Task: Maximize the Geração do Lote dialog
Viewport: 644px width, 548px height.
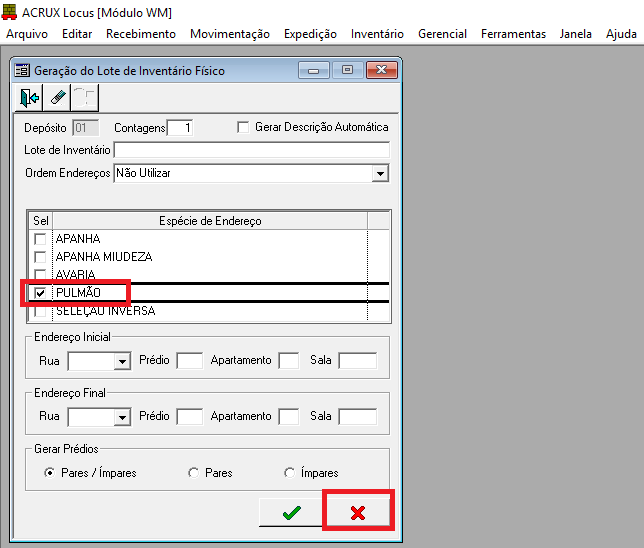Action: (x=347, y=70)
